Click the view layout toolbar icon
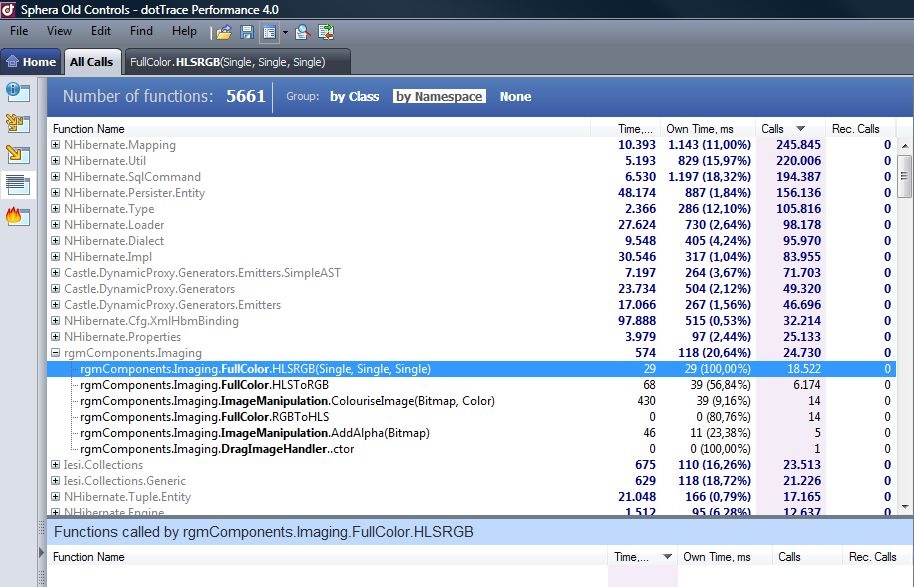Screen dimensions: 914x587 pos(269,32)
